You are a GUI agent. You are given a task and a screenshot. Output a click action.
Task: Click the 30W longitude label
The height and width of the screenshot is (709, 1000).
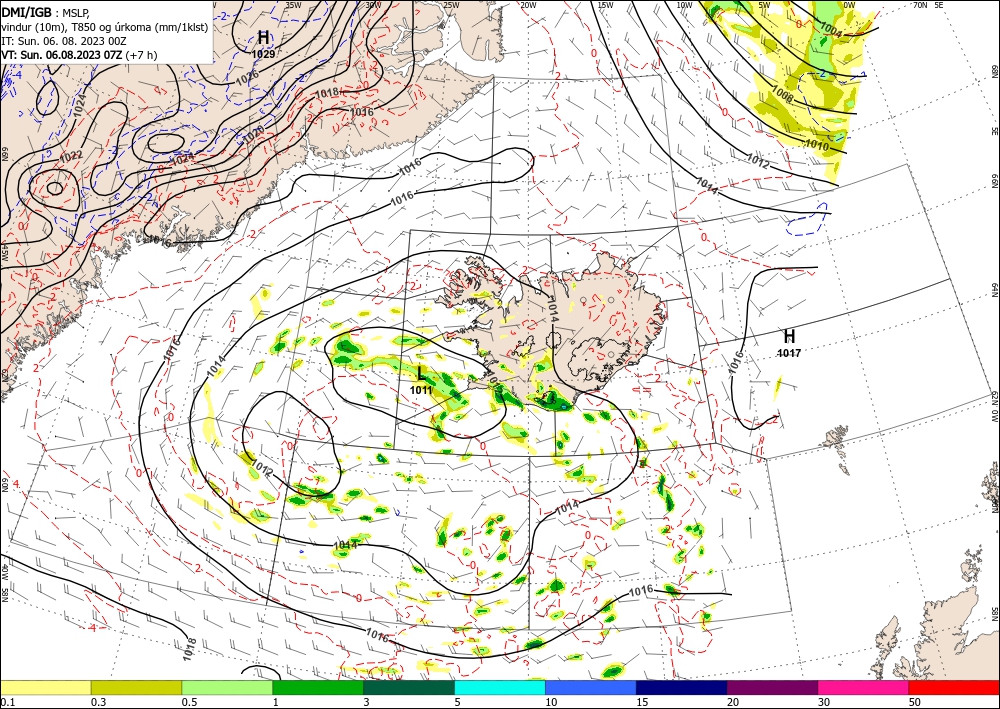tap(373, 5)
